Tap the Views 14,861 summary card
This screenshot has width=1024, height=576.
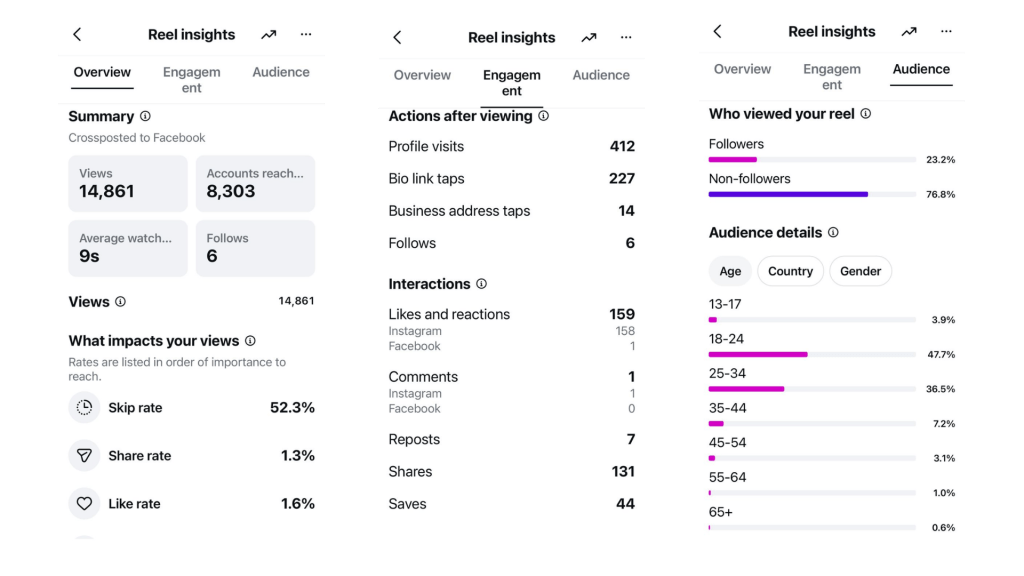(x=128, y=184)
